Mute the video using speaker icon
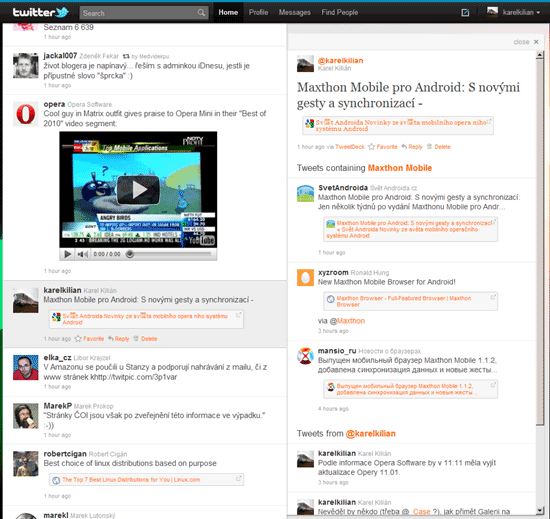The width and height of the screenshot is (550, 519). coord(83,254)
